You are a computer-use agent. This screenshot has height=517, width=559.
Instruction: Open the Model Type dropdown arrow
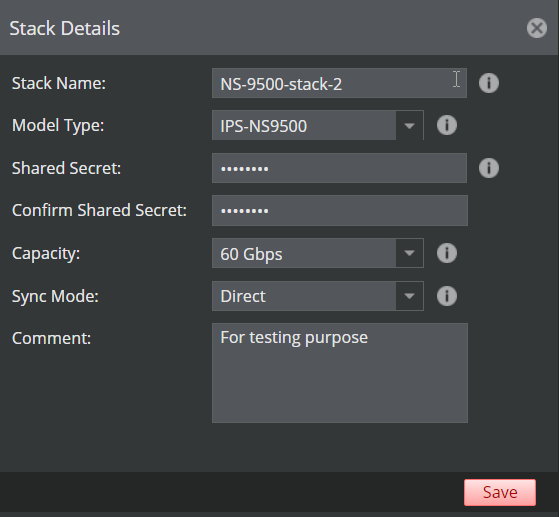coord(409,125)
